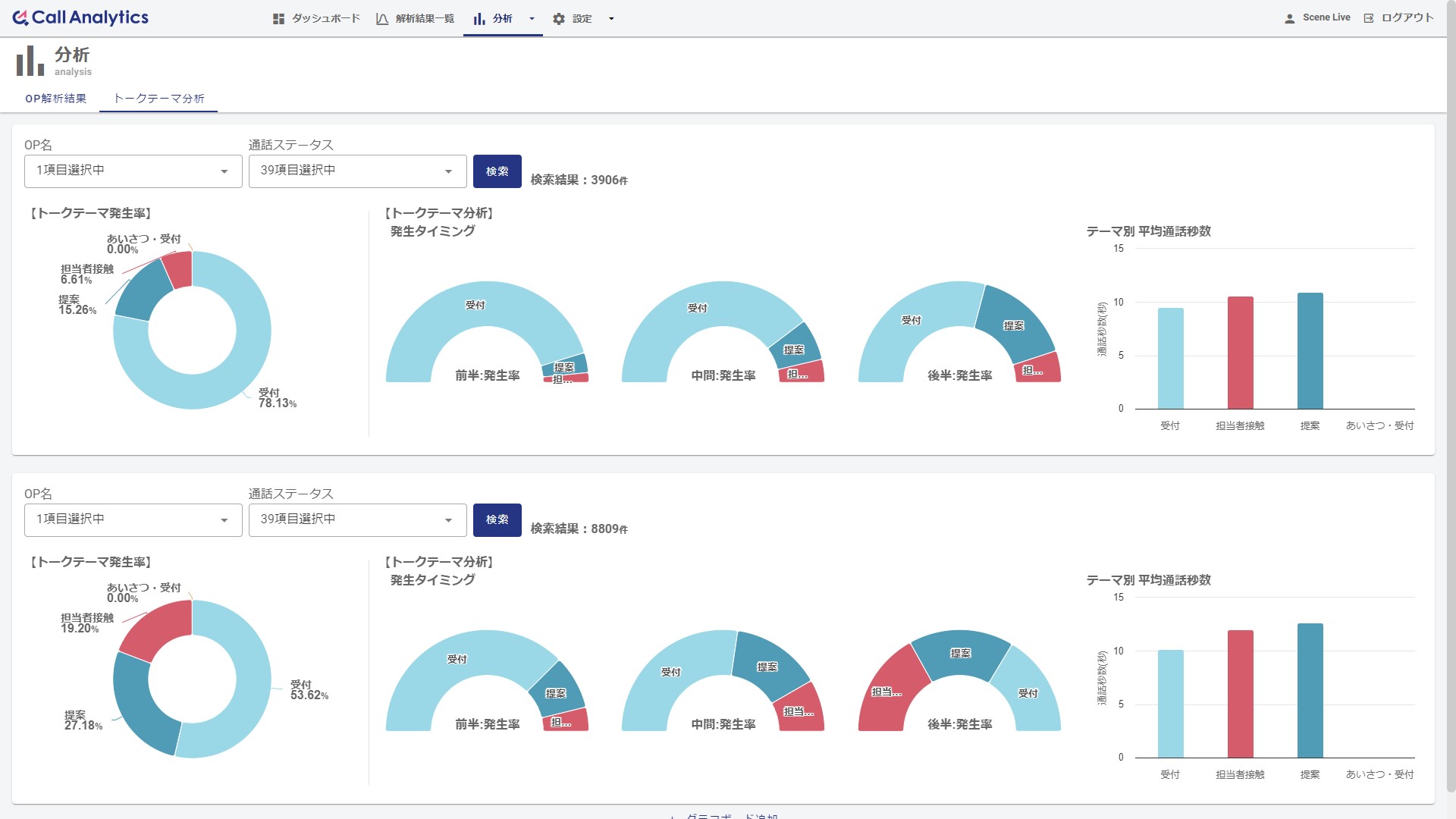Click the 担当者接触 bar in first bar chart

pos(1240,353)
